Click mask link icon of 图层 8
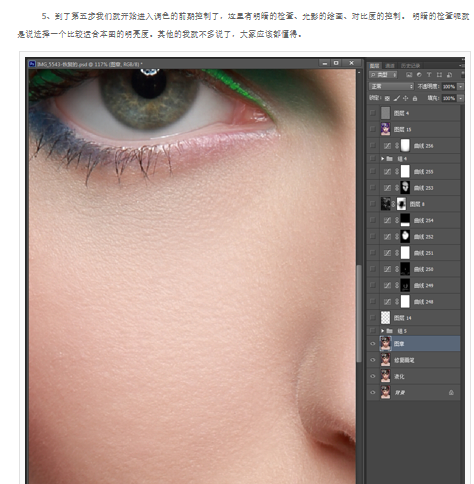 click(x=393, y=204)
